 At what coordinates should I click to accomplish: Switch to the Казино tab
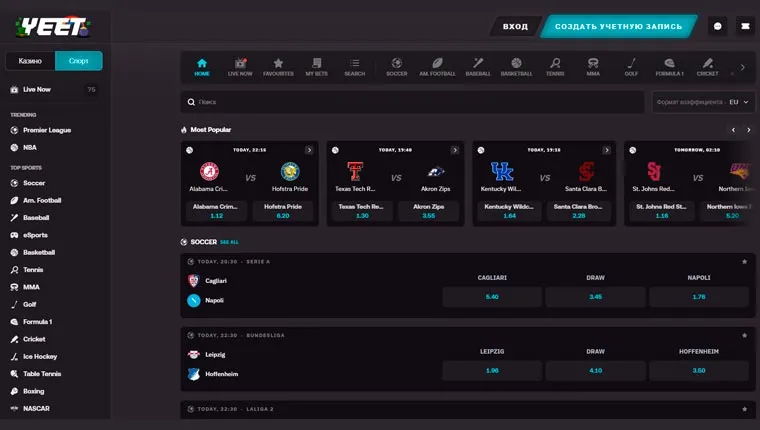pyautogui.click(x=30, y=61)
